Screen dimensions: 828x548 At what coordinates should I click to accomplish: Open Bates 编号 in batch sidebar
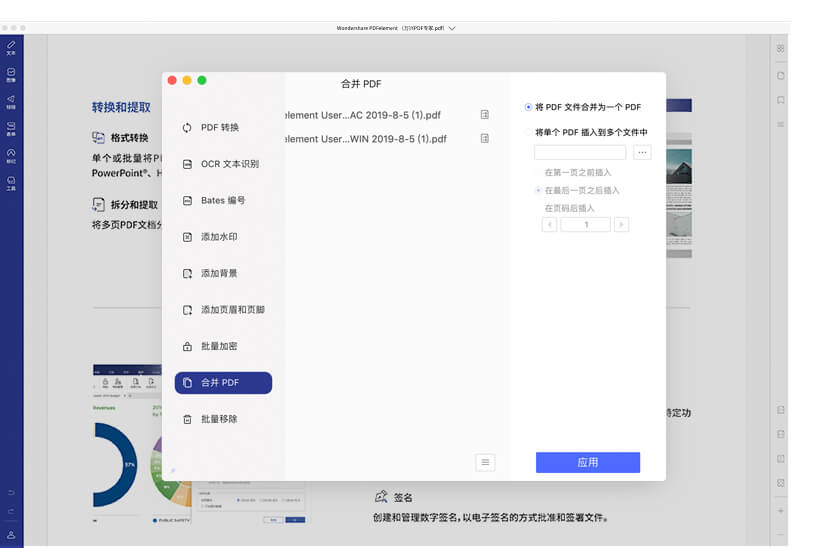click(x=223, y=201)
